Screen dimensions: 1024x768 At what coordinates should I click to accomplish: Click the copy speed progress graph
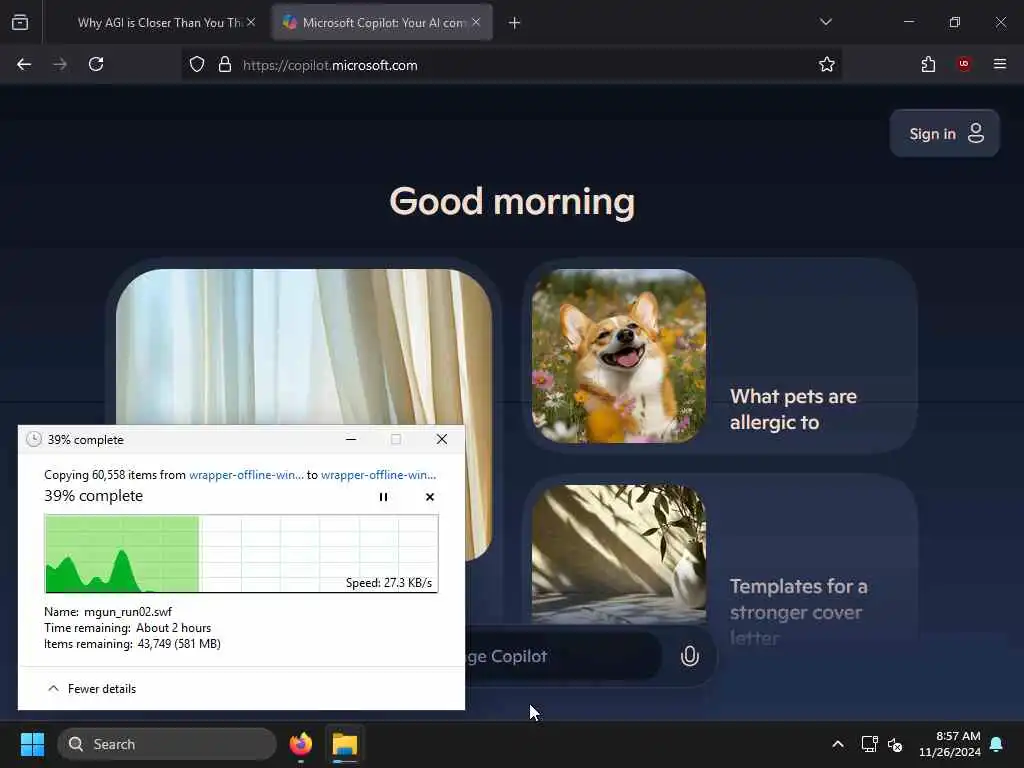click(x=241, y=554)
